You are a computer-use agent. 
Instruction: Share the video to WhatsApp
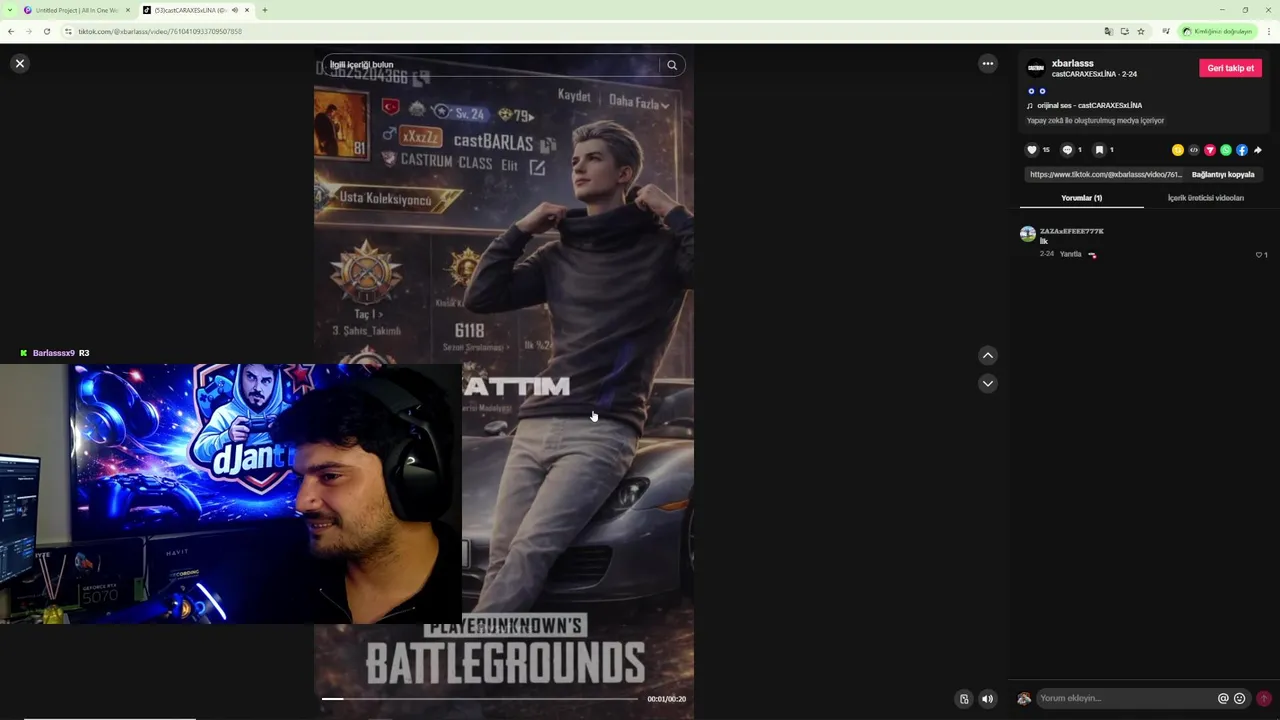1226,150
